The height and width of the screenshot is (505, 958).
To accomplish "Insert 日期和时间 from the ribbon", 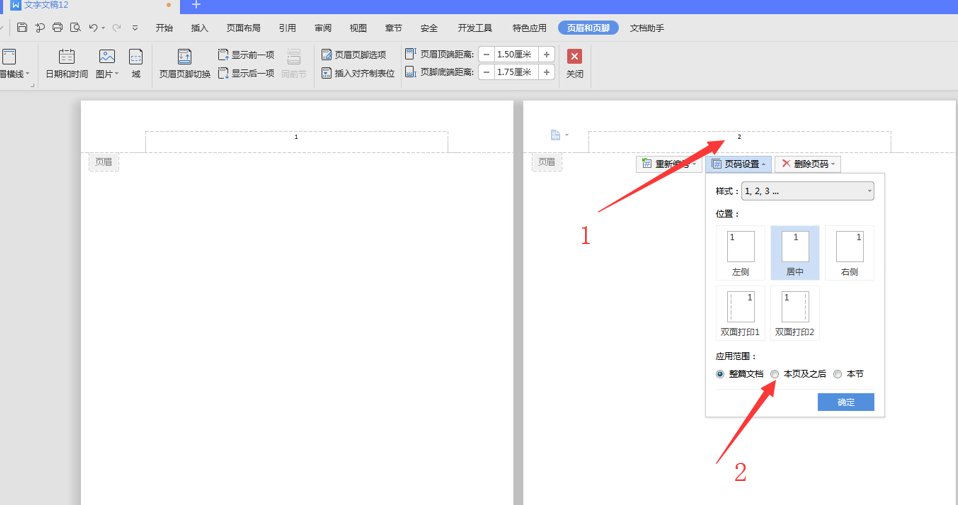I will pos(67,64).
